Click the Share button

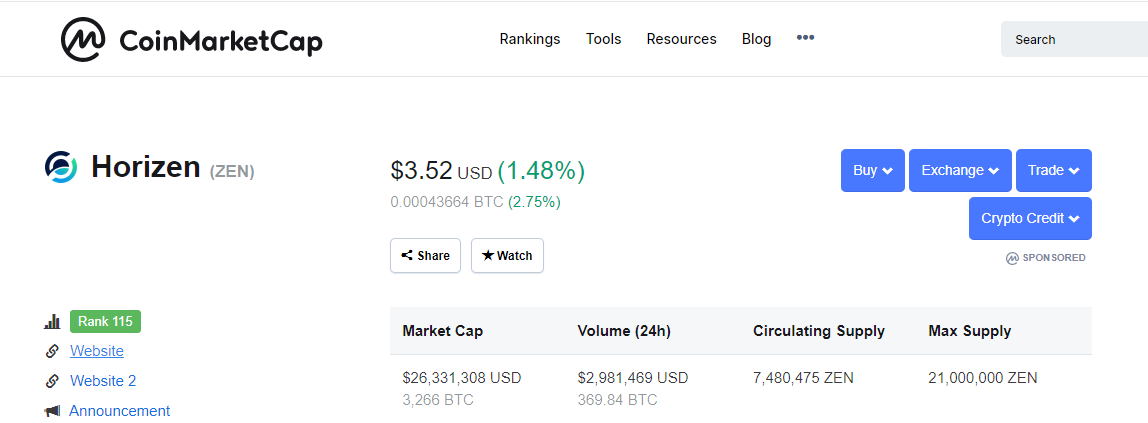(426, 256)
